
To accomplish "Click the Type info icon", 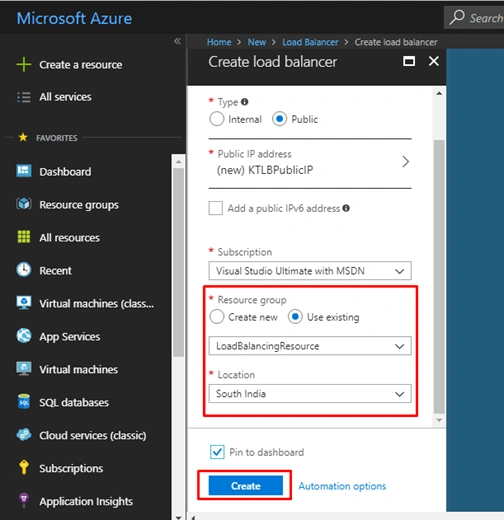I will 244,102.
